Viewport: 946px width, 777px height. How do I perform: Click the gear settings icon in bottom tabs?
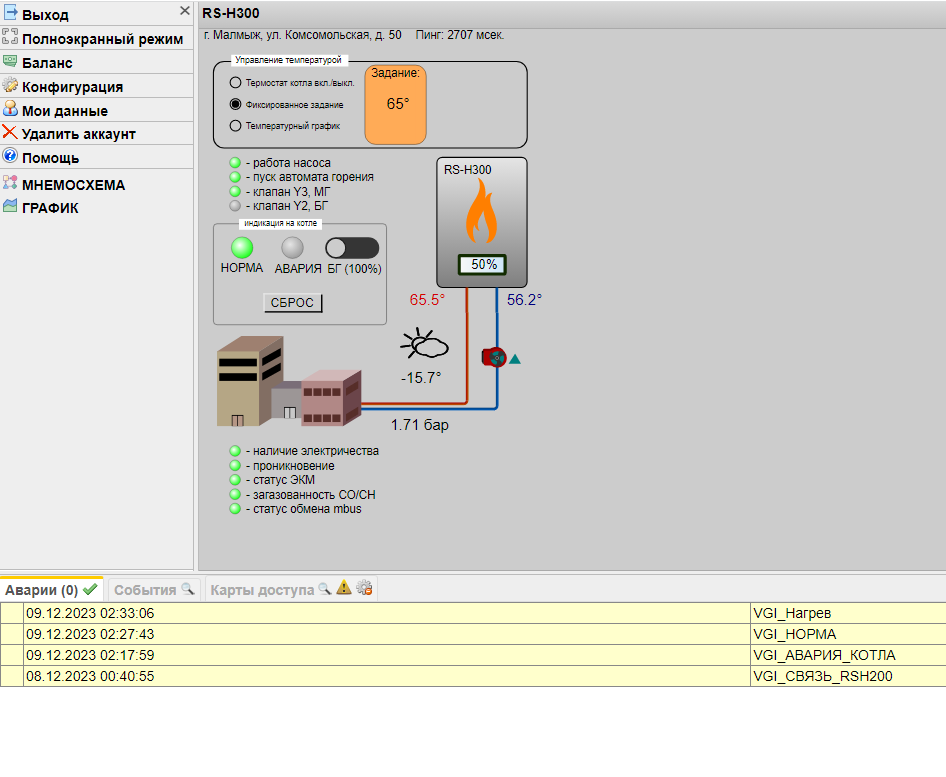coord(364,588)
